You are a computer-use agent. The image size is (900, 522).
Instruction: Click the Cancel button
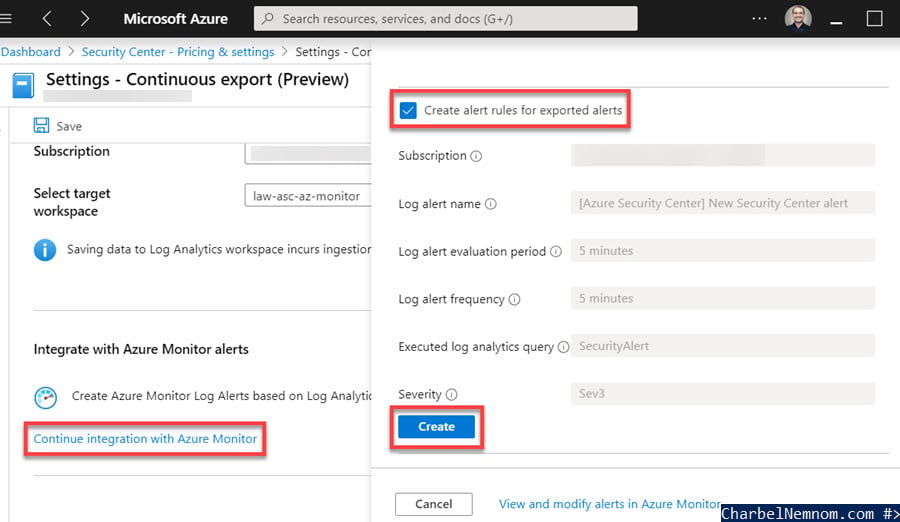click(x=433, y=504)
